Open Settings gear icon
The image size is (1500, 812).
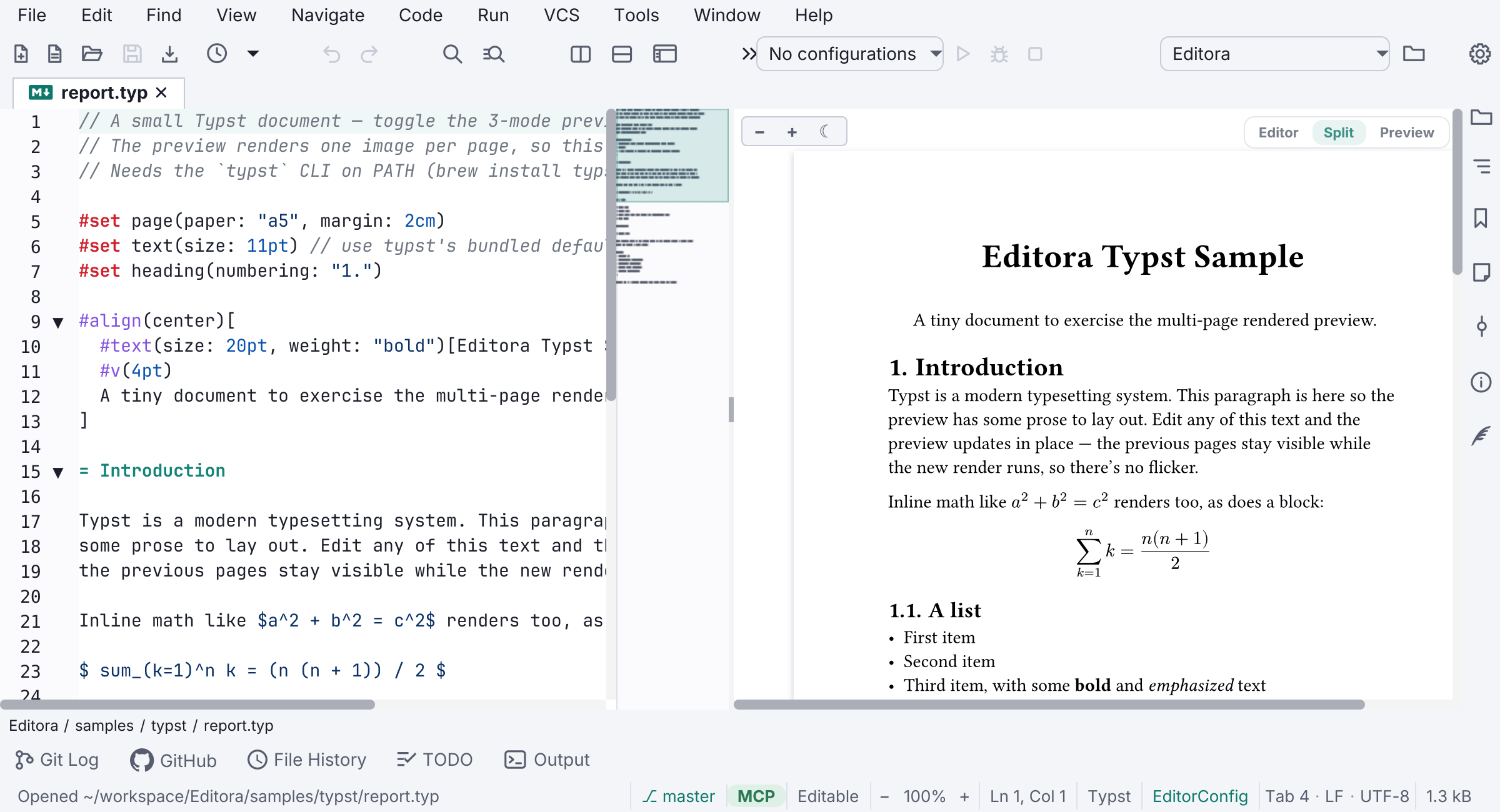[1479, 54]
